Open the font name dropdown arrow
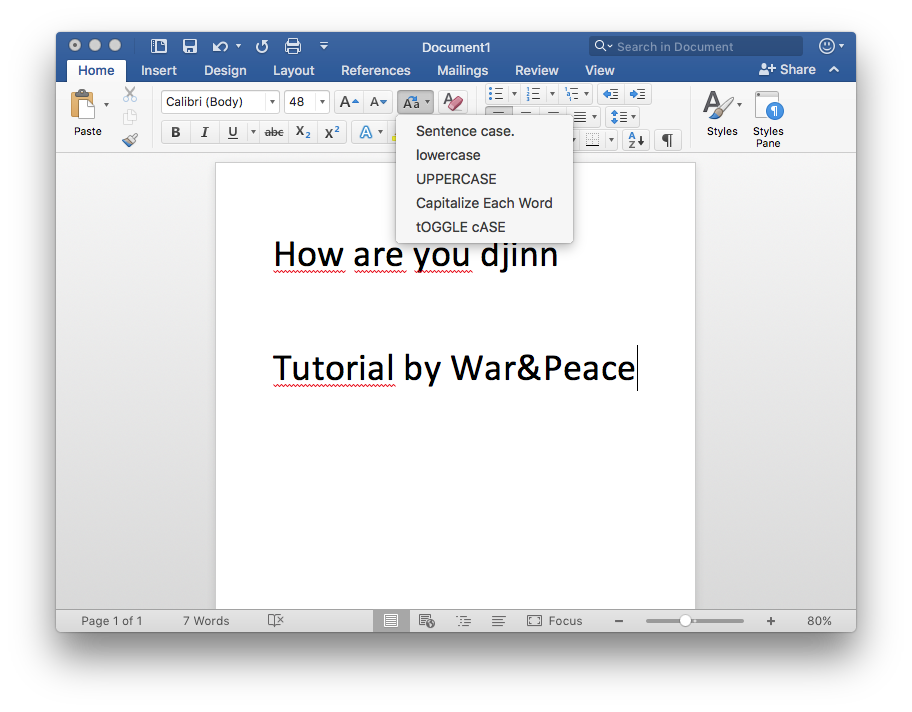This screenshot has width=912, height=712. pos(272,102)
